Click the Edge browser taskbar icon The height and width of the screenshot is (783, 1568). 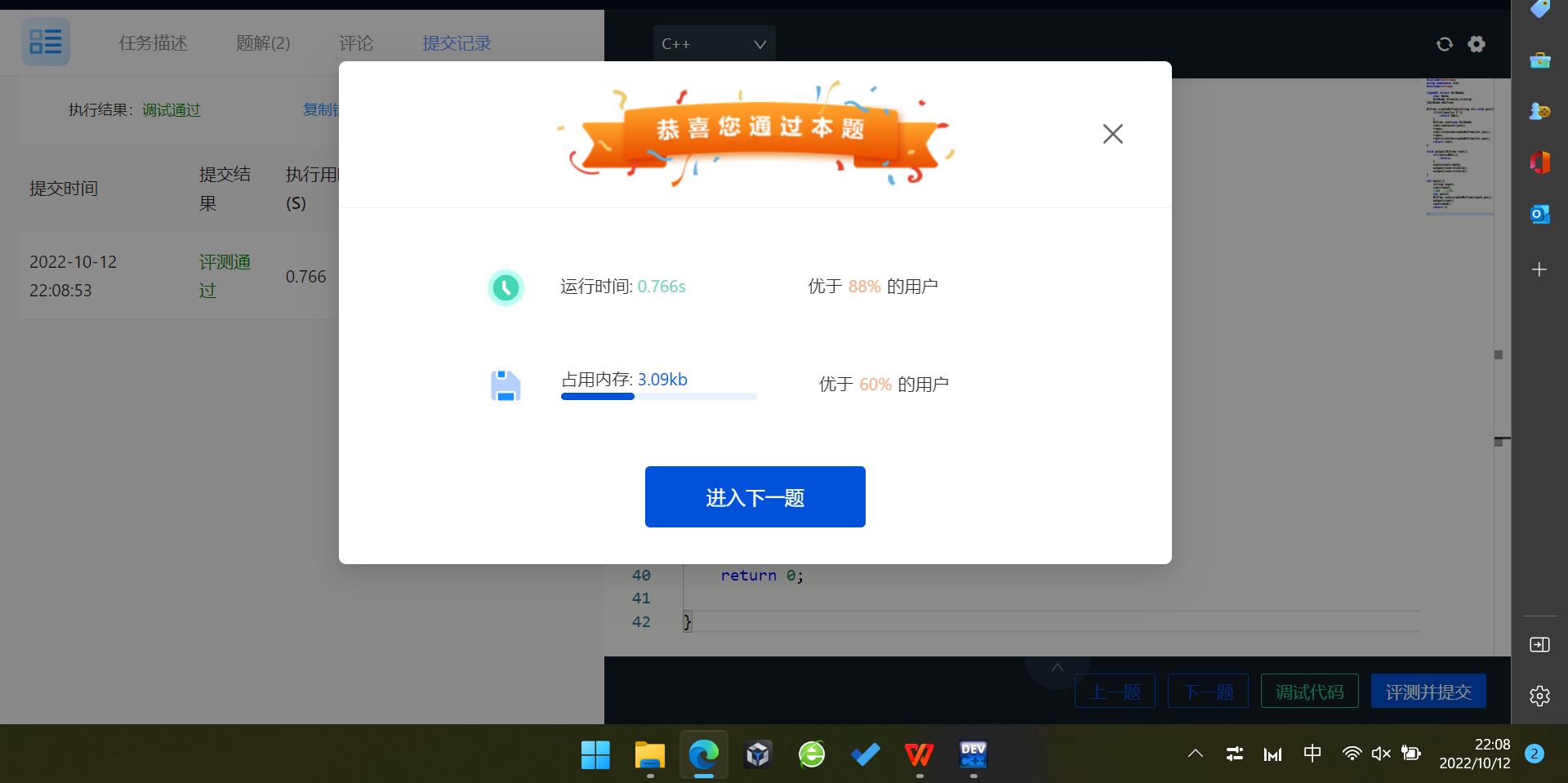point(703,754)
